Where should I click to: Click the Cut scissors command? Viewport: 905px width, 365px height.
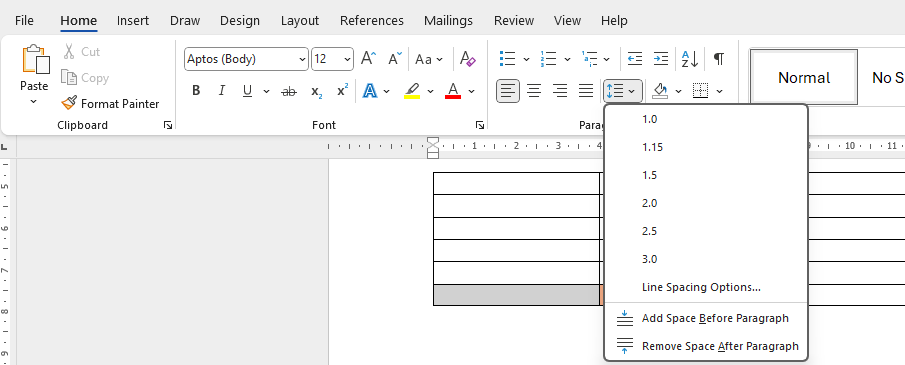tap(81, 52)
